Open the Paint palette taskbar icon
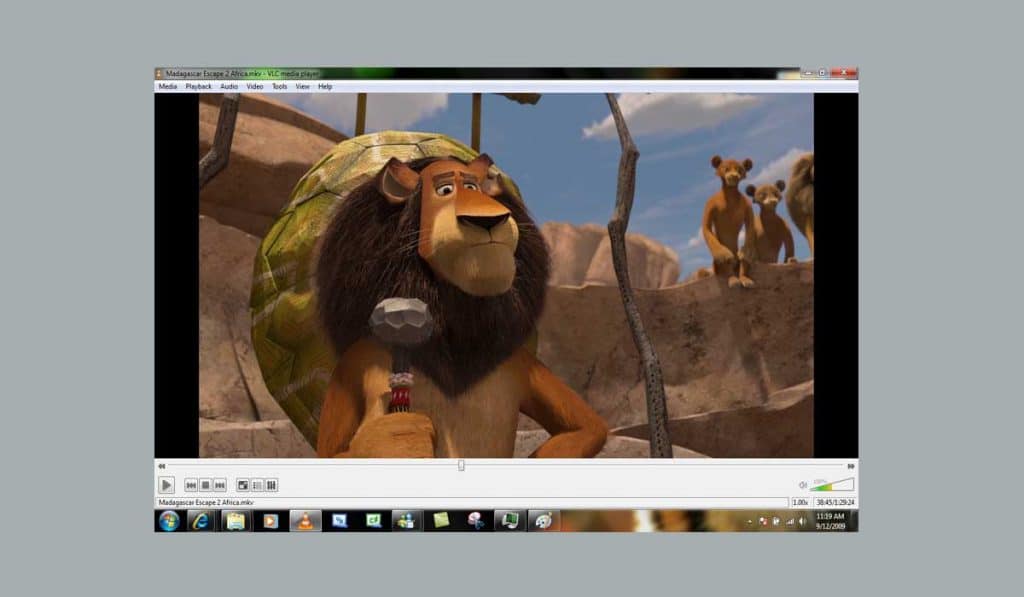1024x597 pixels. coord(543,521)
